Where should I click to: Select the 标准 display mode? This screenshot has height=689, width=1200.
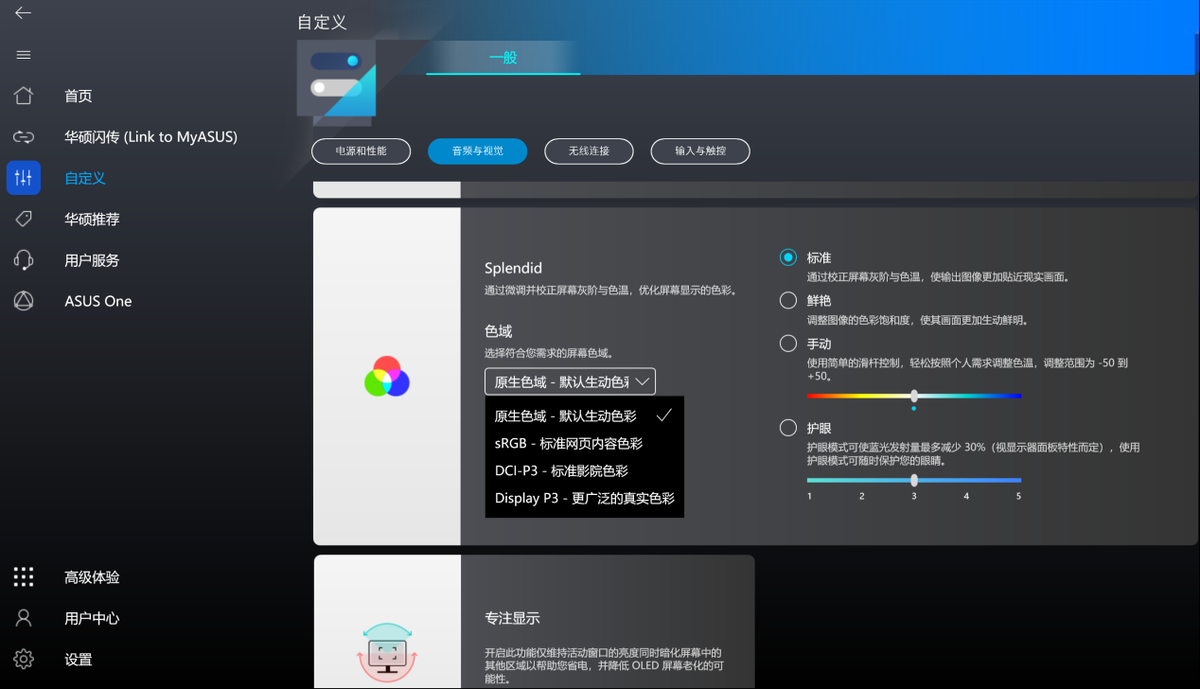click(x=787, y=257)
